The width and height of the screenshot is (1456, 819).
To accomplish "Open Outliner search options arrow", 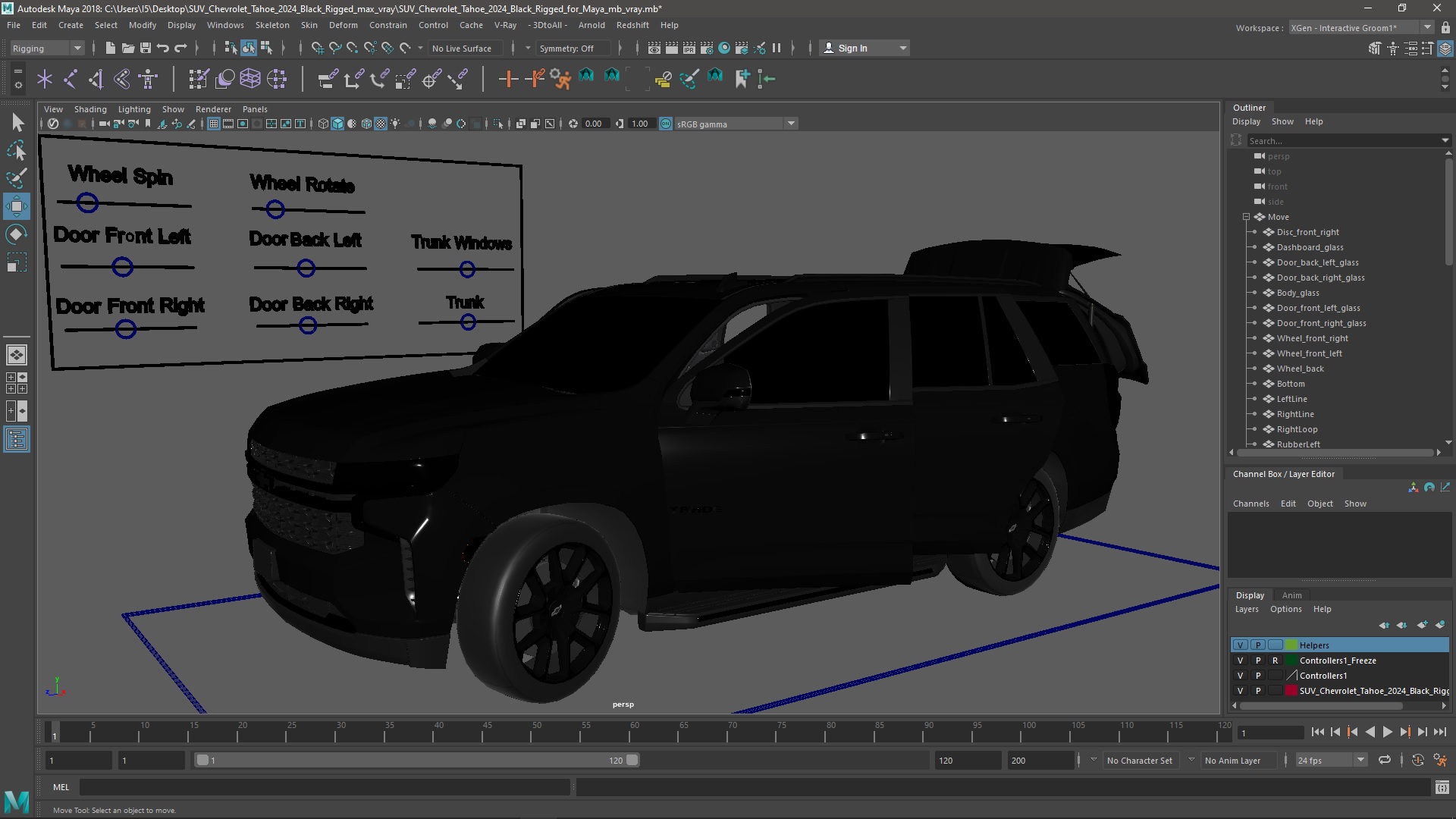I will coord(1445,140).
